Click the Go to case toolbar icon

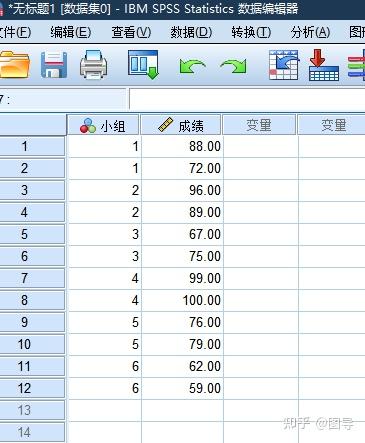[284, 65]
